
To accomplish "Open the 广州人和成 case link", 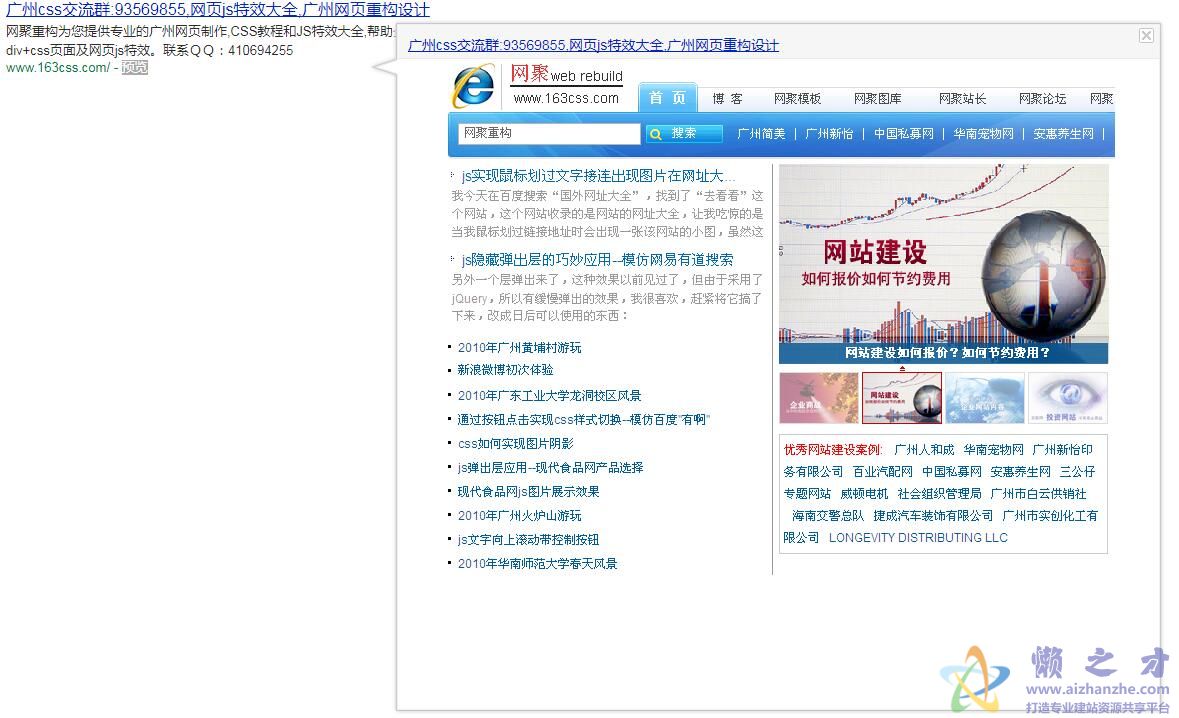I will [924, 450].
